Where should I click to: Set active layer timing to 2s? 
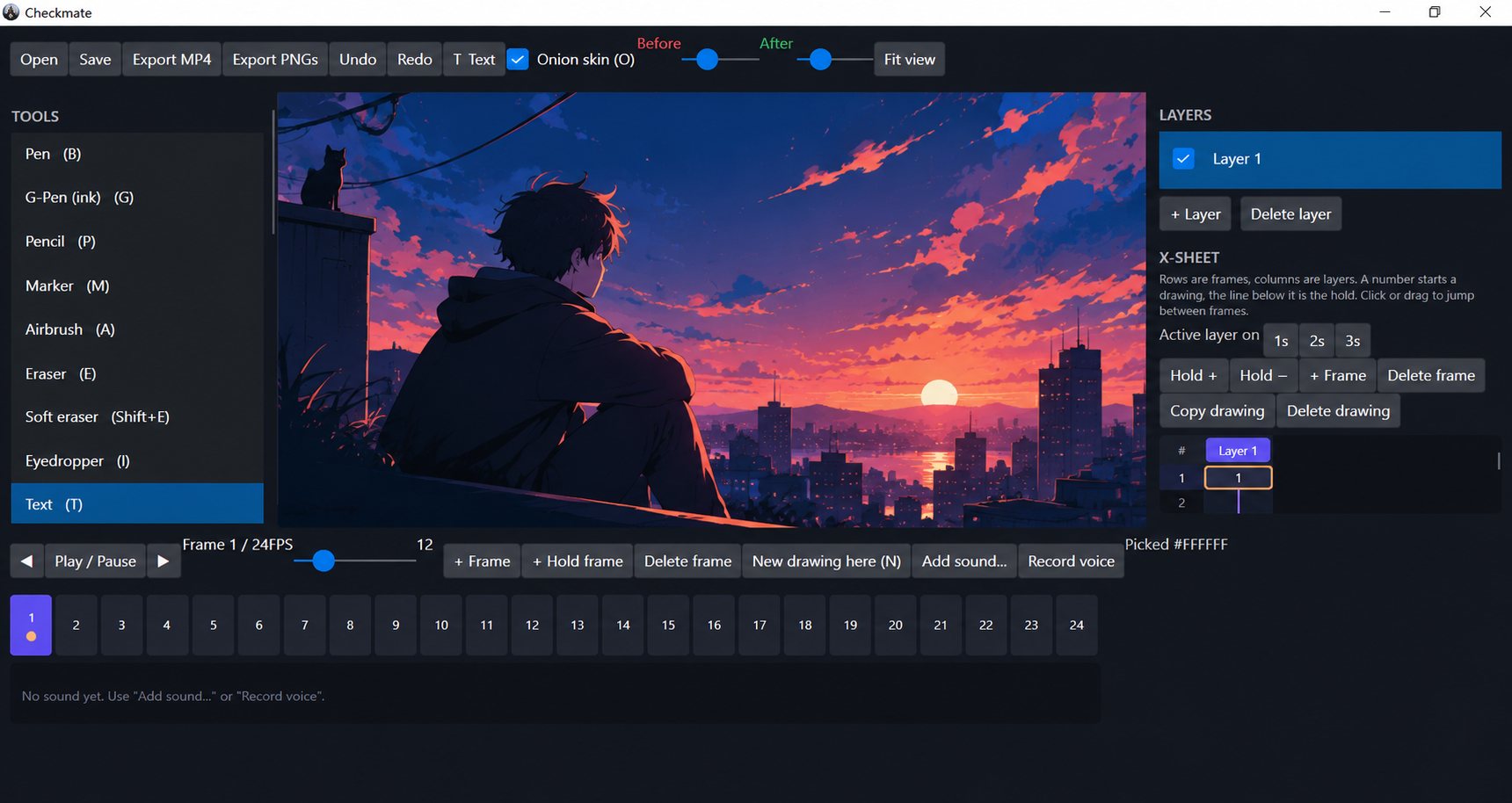pyautogui.click(x=1317, y=341)
